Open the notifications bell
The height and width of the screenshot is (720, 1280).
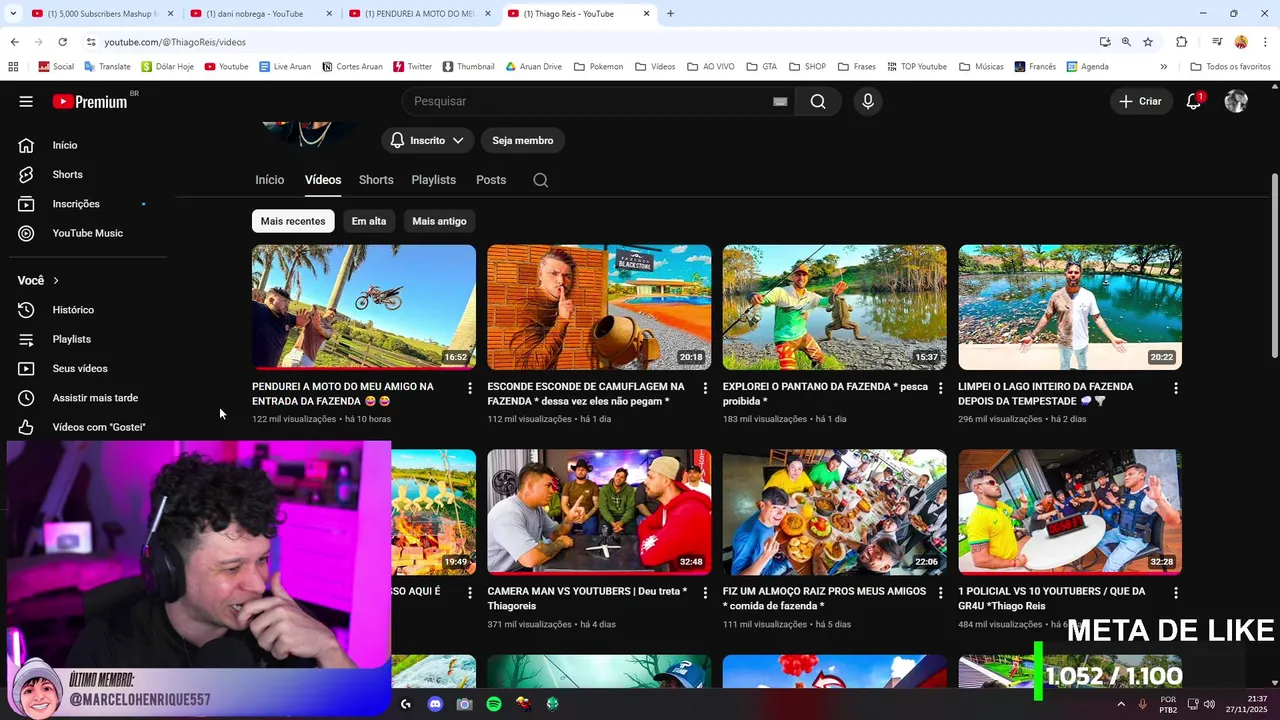(x=1194, y=101)
